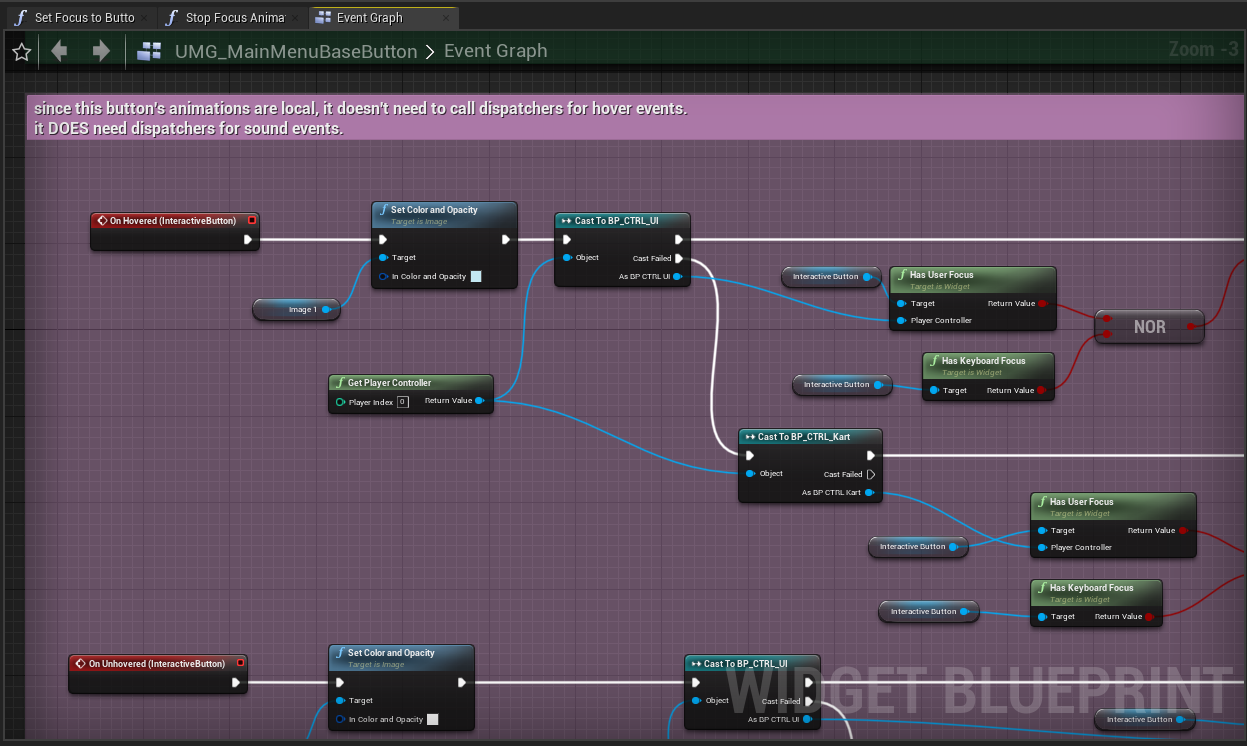This screenshot has width=1247, height=746.
Task: Click the UMG_MainMenuBaseButton breadcrumb
Action: [x=295, y=51]
